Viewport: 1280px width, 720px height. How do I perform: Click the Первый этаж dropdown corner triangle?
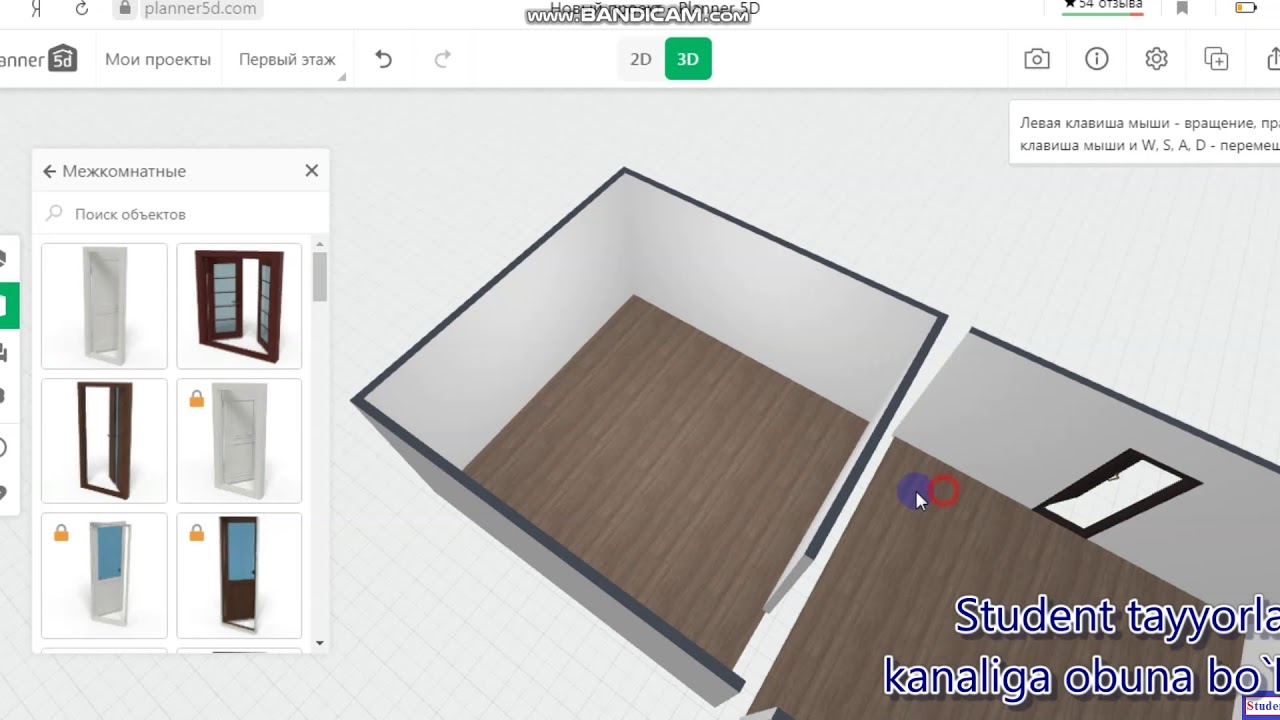(342, 77)
